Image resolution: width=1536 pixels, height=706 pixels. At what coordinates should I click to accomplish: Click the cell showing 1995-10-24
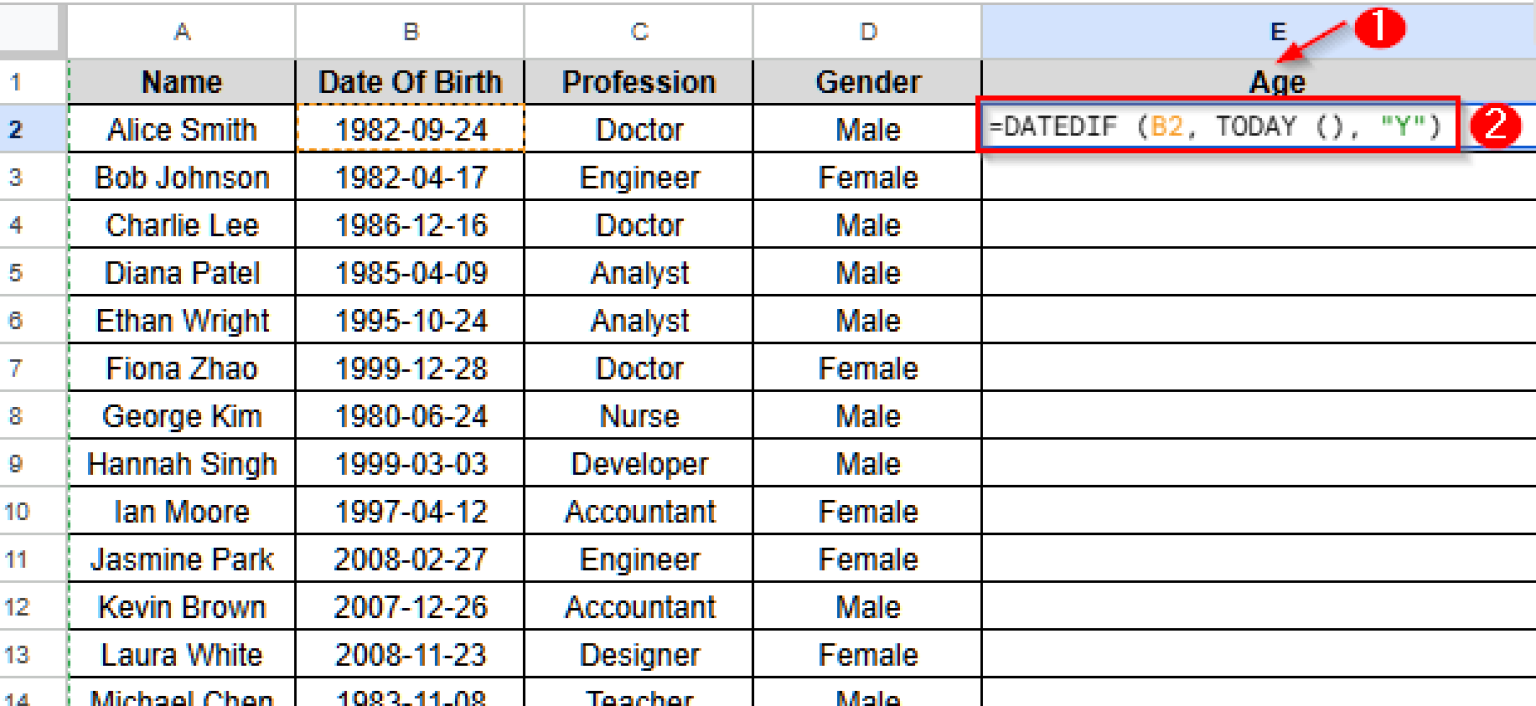tap(410, 320)
